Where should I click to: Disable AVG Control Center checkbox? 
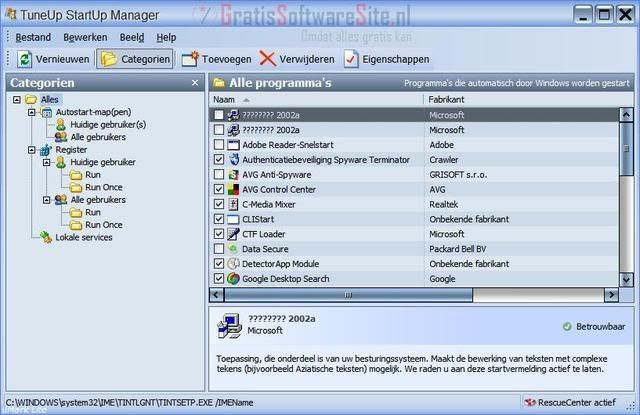click(x=219, y=189)
